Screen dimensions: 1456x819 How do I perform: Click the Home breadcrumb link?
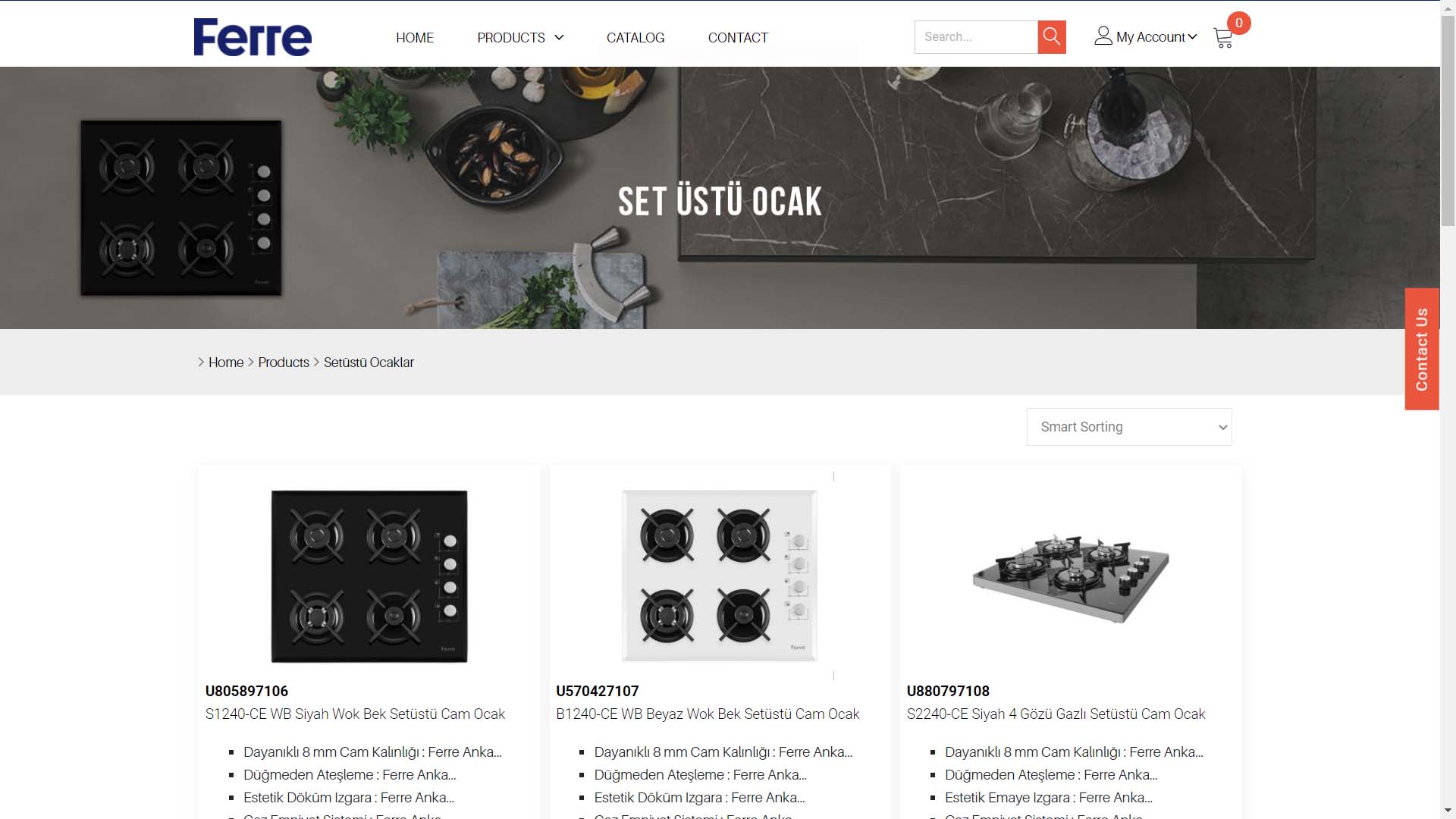pyautogui.click(x=226, y=362)
